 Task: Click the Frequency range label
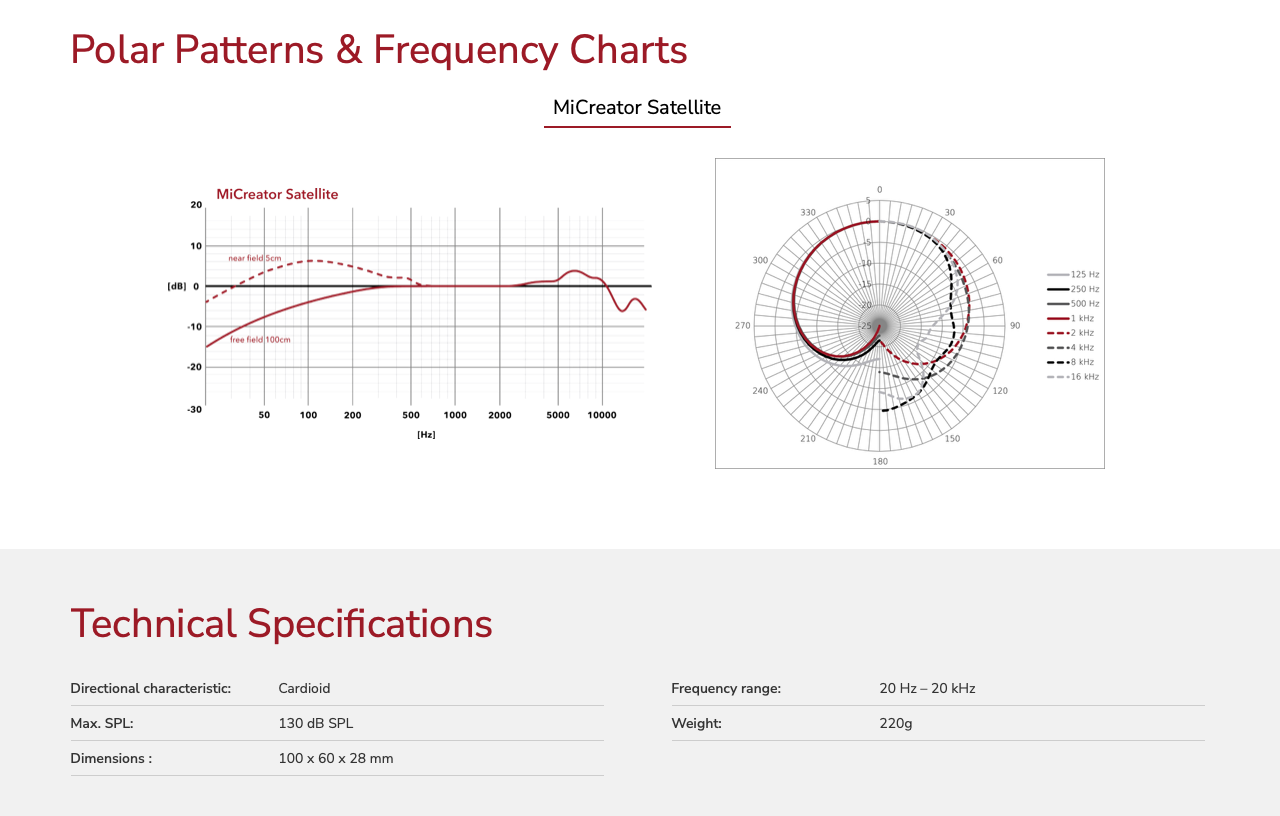coord(726,688)
